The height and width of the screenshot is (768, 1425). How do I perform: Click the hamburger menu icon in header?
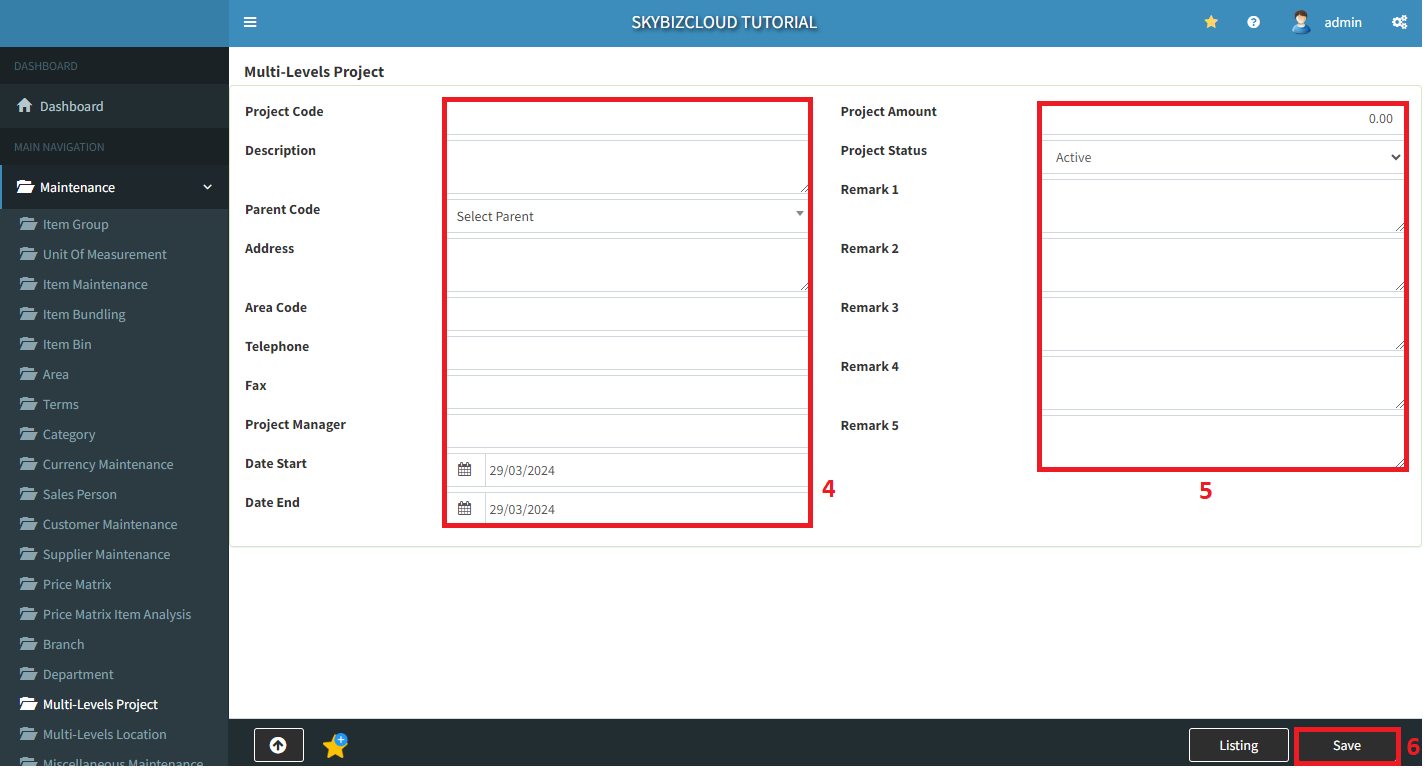click(x=250, y=22)
